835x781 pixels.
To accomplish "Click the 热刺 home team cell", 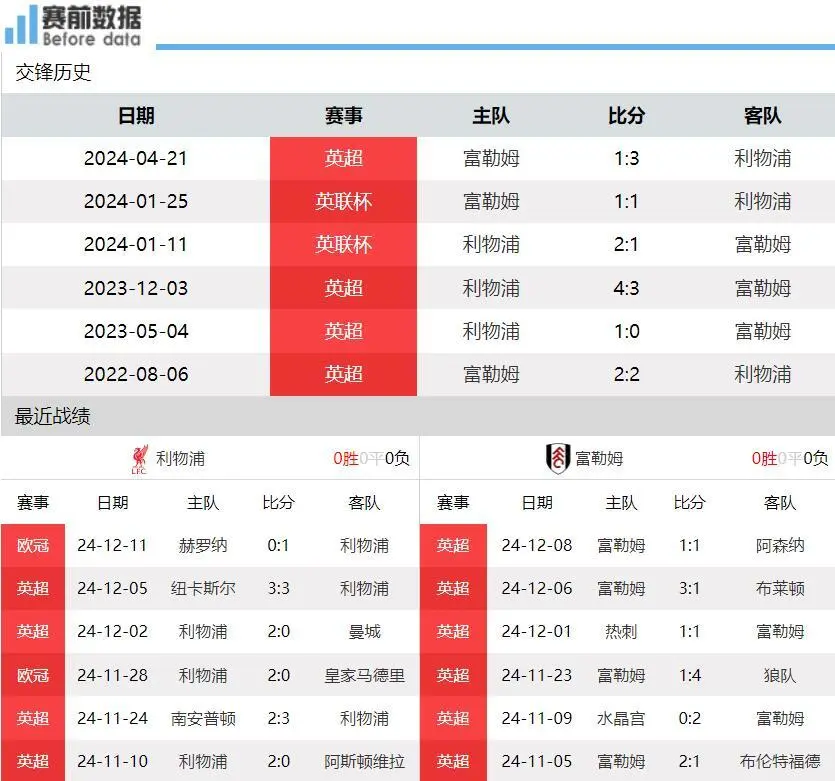I will click(621, 631).
